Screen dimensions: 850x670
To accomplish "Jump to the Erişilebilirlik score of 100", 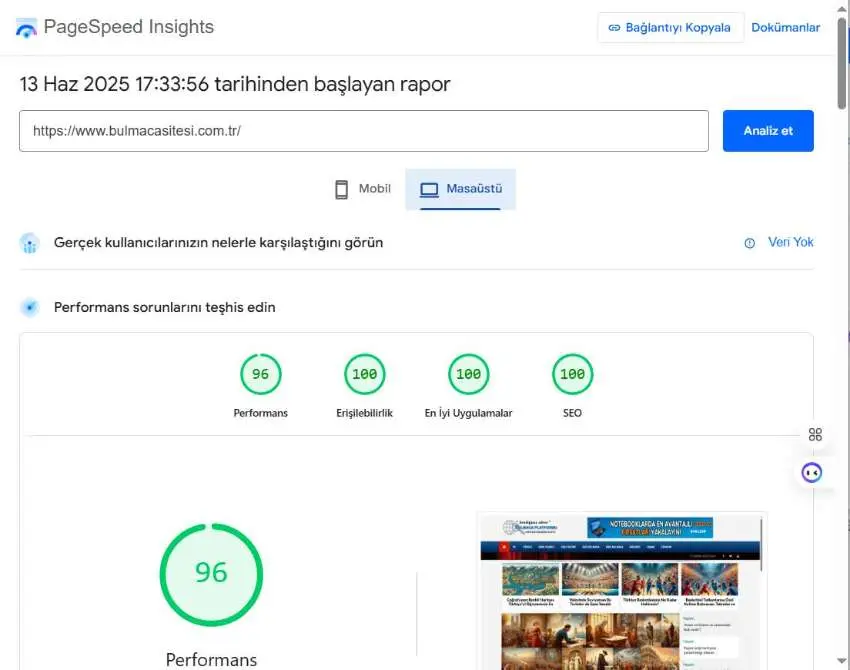I will (x=364, y=373).
